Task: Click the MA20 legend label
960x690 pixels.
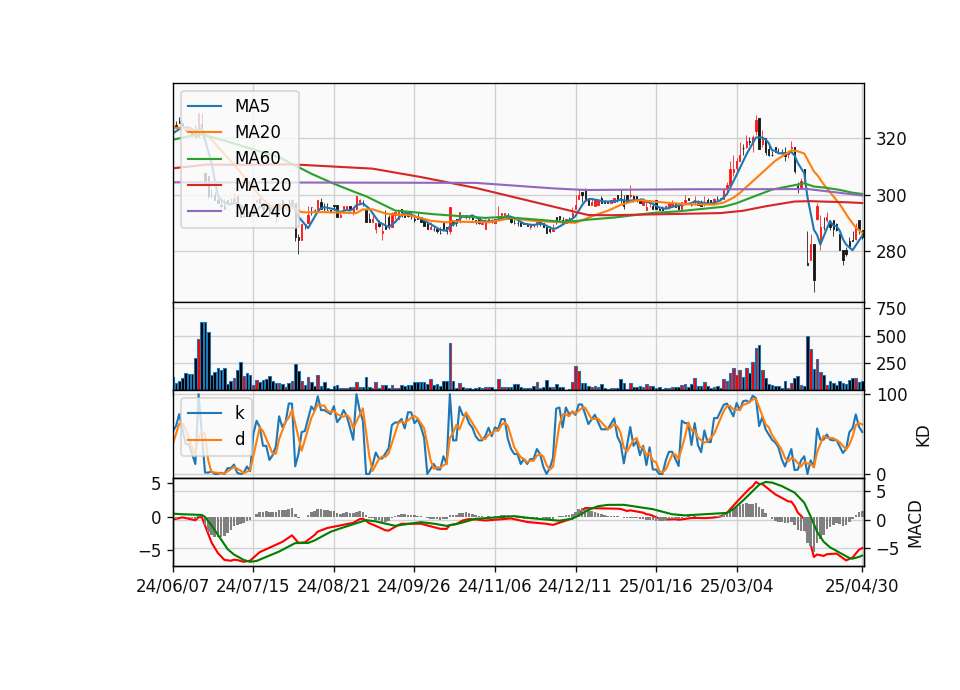Action: (x=257, y=132)
